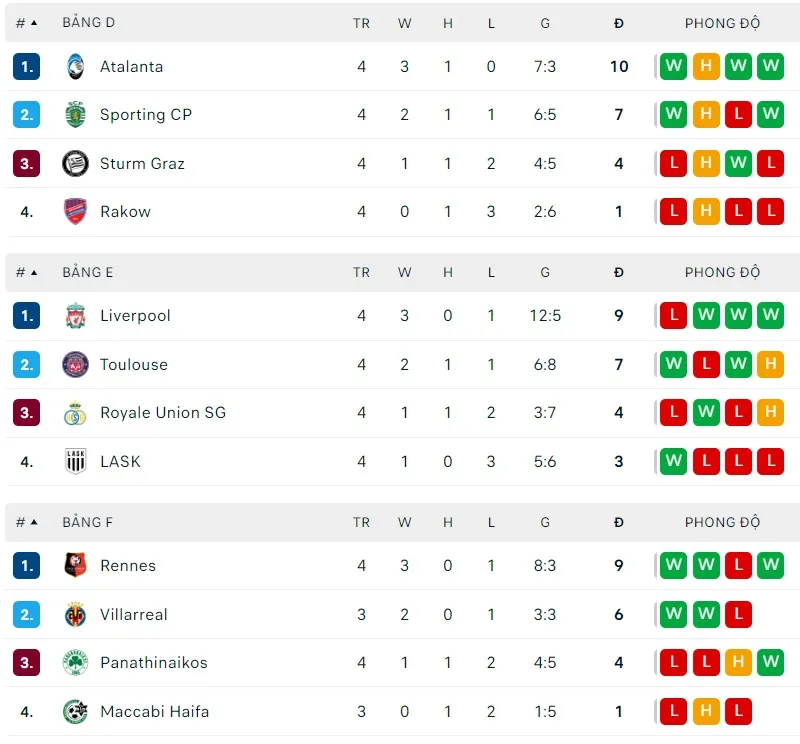The width and height of the screenshot is (800, 744).
Task: Sort Bảng F by rank arrow
Action: coord(34,522)
